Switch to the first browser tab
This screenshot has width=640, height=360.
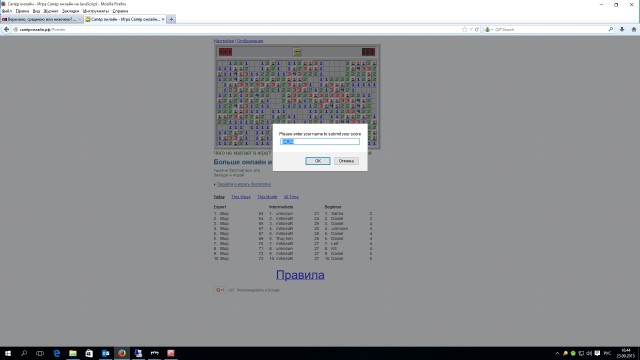coord(42,19)
